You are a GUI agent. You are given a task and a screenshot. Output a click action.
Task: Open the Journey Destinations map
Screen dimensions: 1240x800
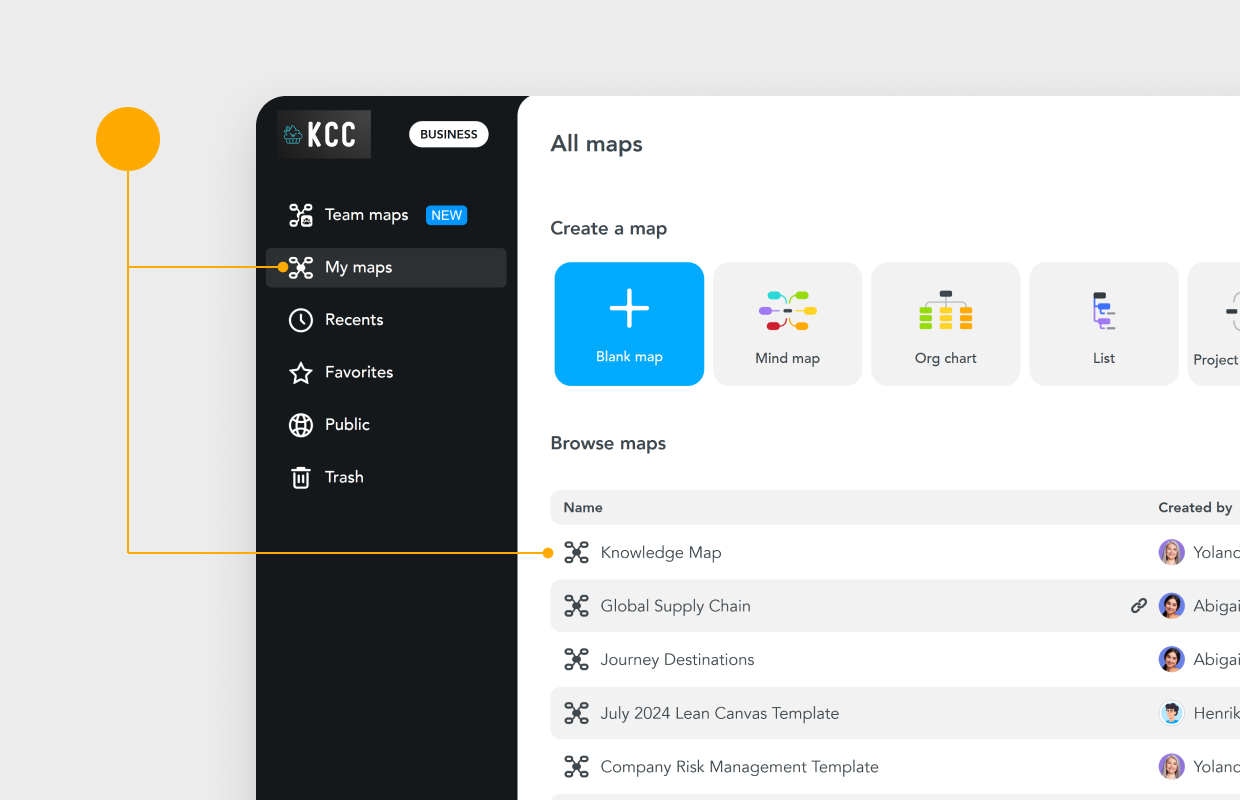[677, 660]
